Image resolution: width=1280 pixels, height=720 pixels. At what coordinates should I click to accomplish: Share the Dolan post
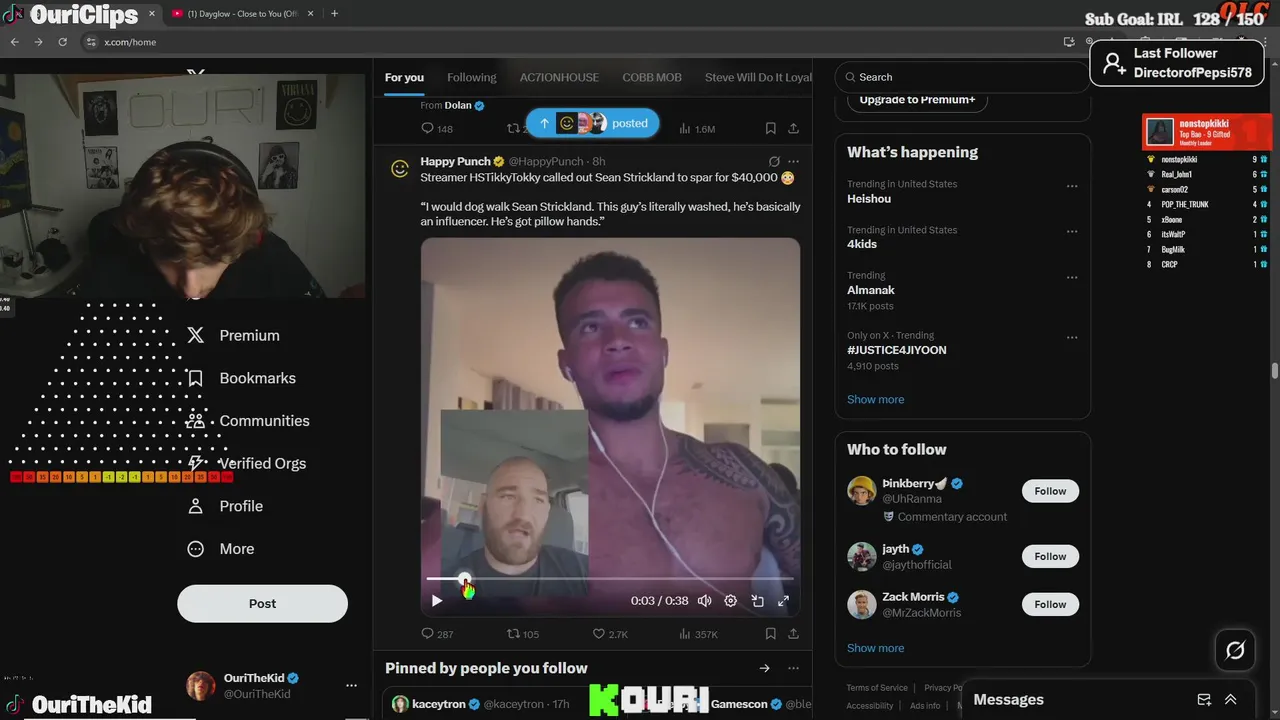793,129
